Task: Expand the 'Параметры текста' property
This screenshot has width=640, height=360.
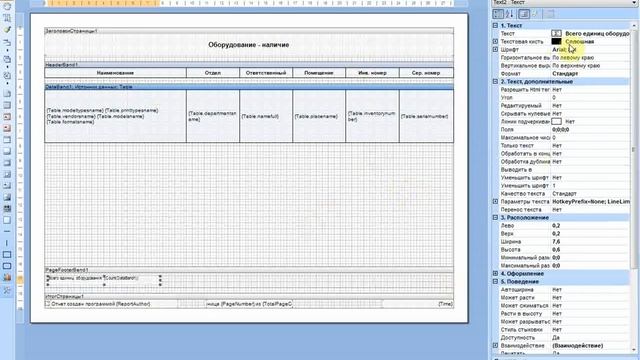Action: click(x=495, y=201)
